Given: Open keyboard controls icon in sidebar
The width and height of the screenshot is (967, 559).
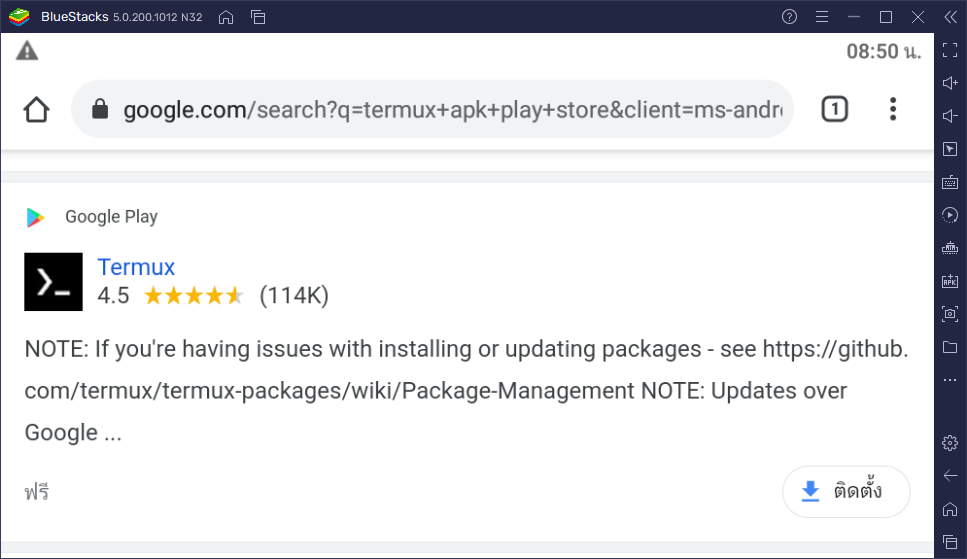Looking at the screenshot, I should (x=950, y=182).
